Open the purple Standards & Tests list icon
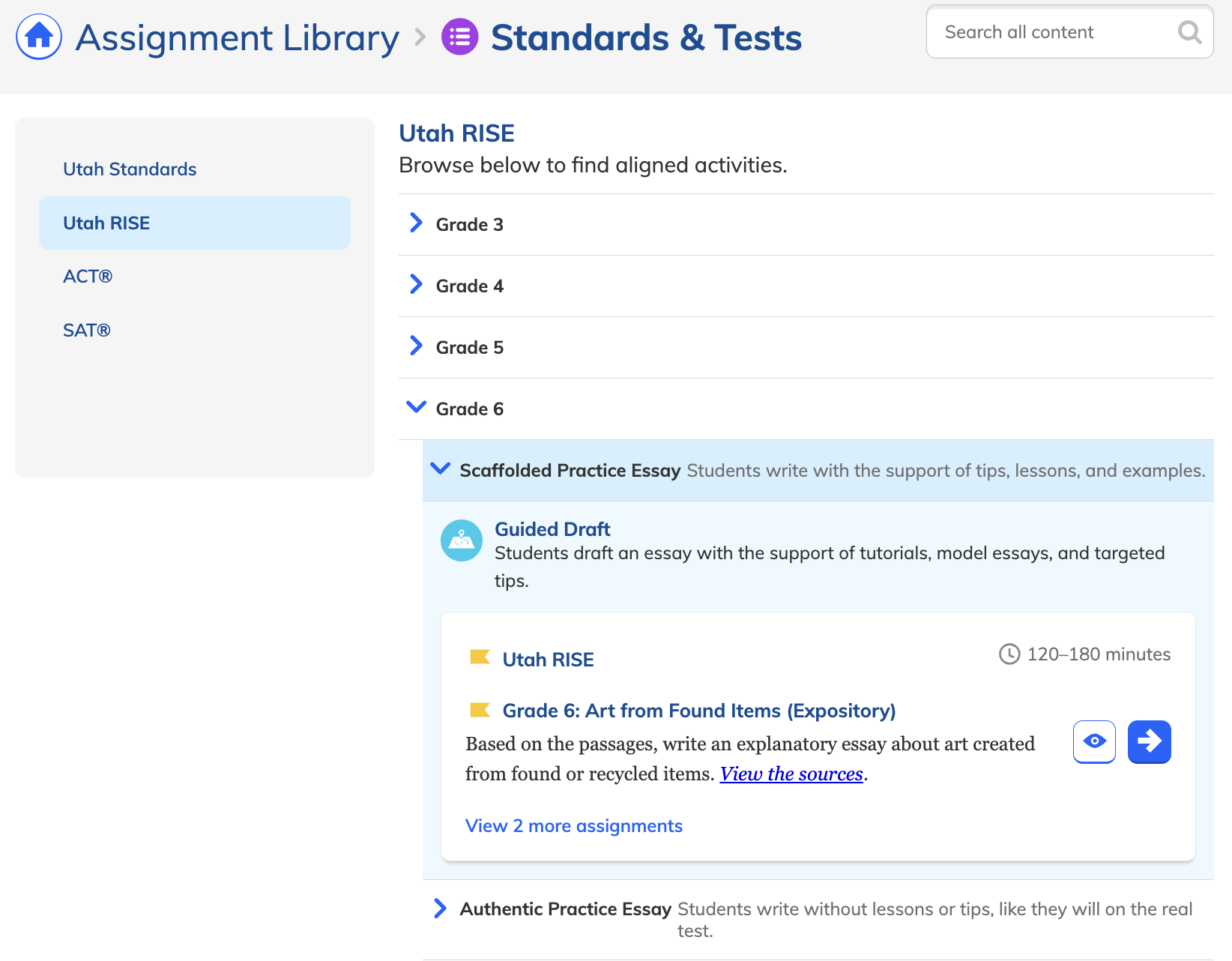This screenshot has width=1232, height=961. 460,37
